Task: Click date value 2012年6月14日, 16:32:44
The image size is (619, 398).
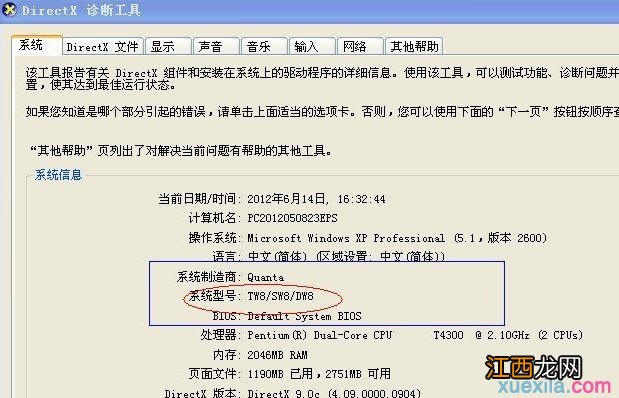Action: [x=316, y=199]
